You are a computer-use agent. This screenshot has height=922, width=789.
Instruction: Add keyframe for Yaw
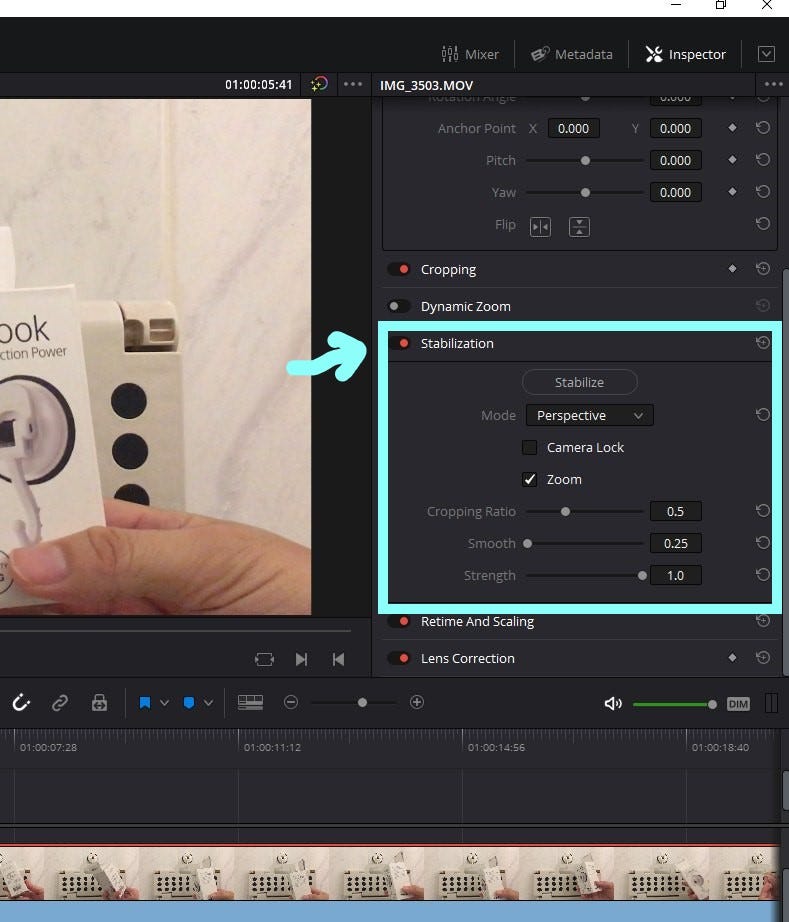click(732, 191)
